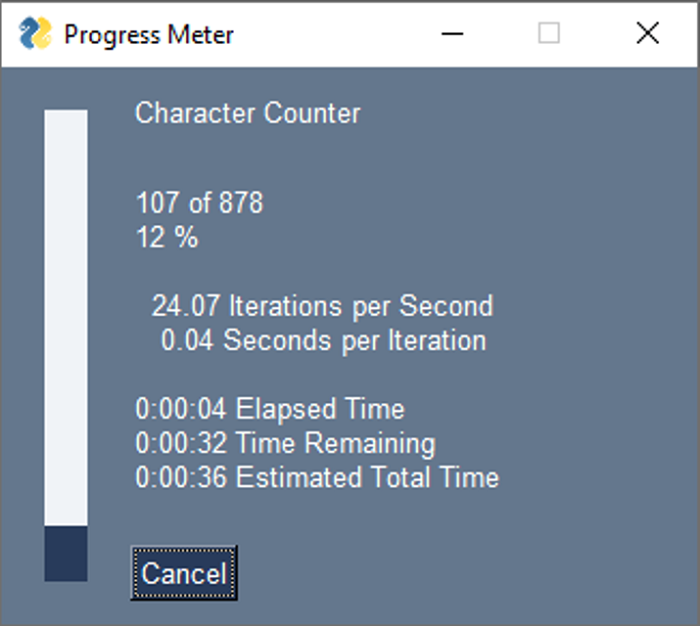The image size is (700, 626).
Task: Select the "0.04 Seconds per Iteration" line
Action: tap(323, 341)
